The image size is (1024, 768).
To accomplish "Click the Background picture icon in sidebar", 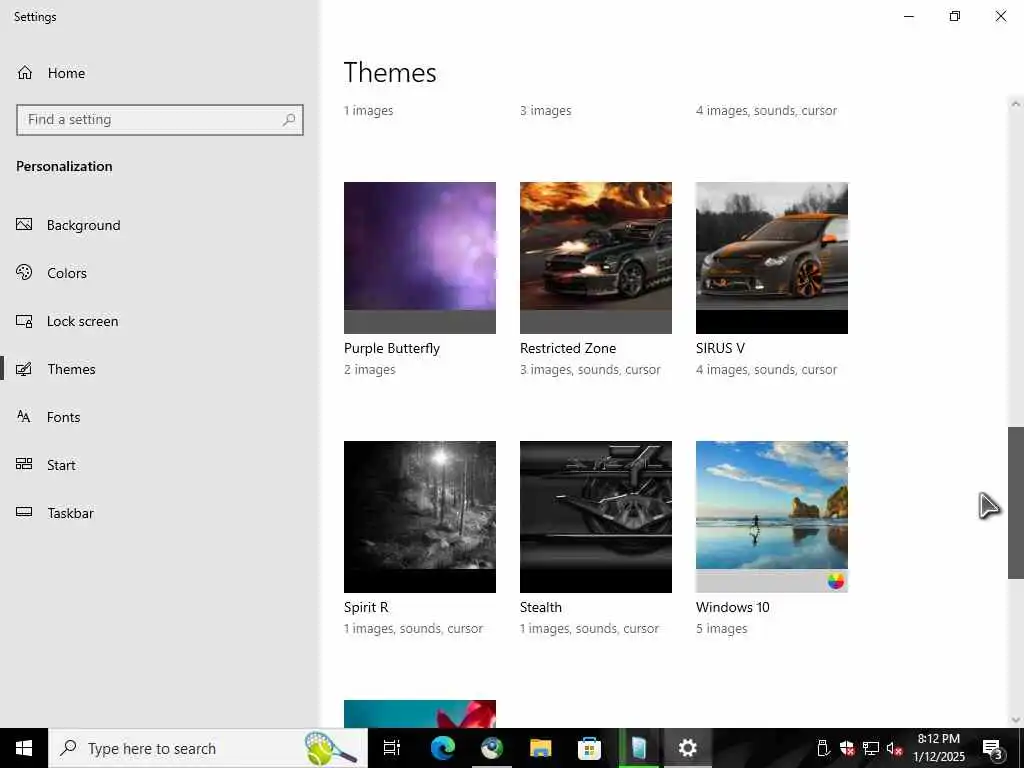I will coord(24,225).
